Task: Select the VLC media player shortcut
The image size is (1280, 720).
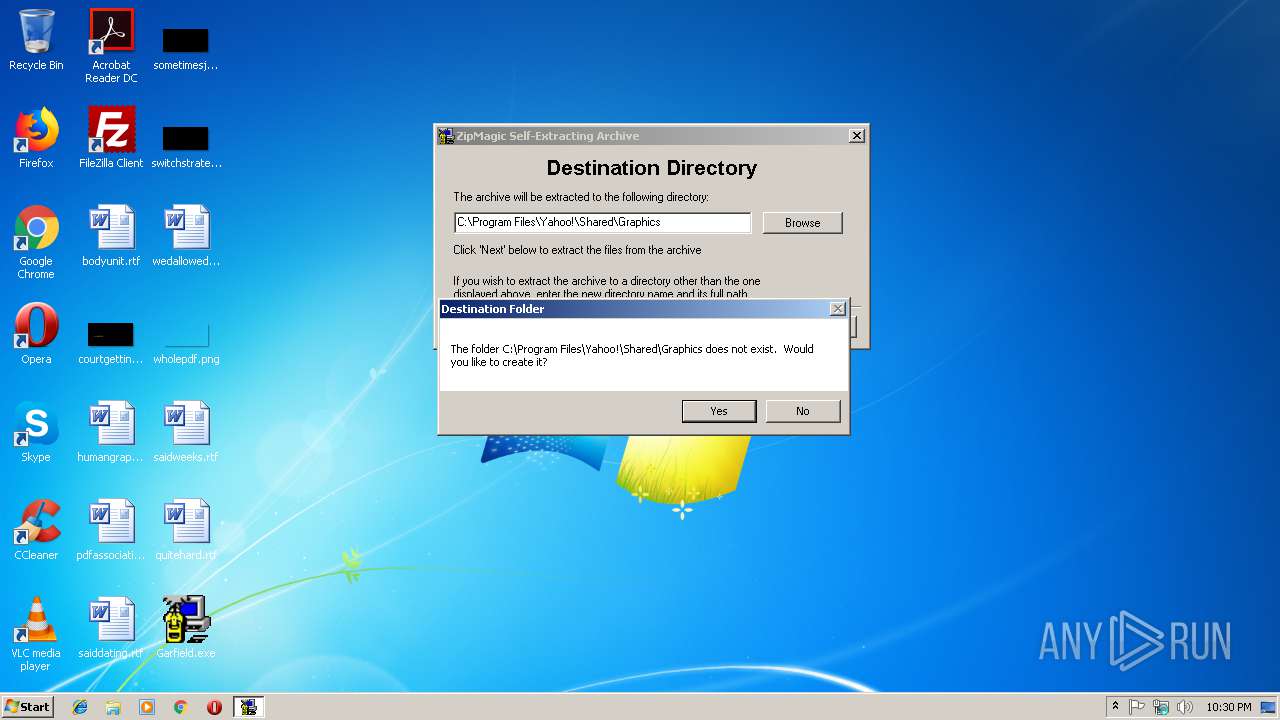Action: coord(36,634)
